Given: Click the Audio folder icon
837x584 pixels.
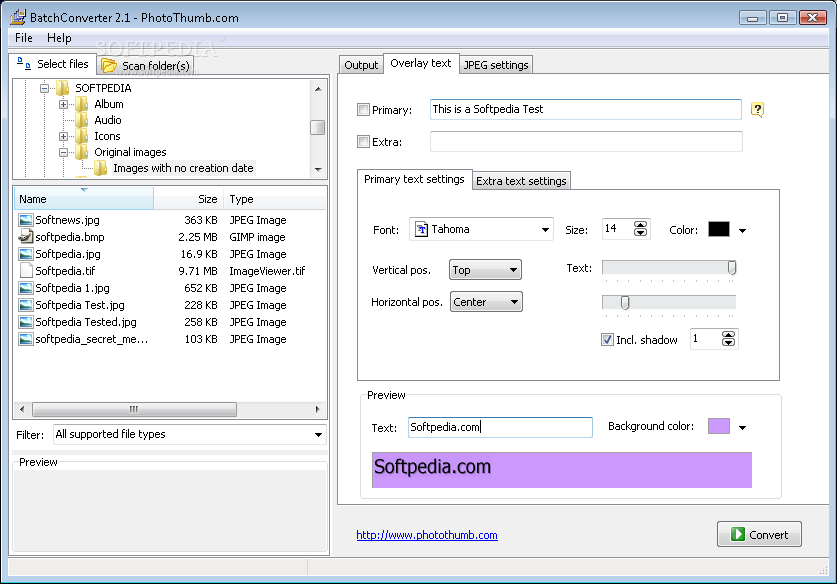Looking at the screenshot, I should 82,120.
